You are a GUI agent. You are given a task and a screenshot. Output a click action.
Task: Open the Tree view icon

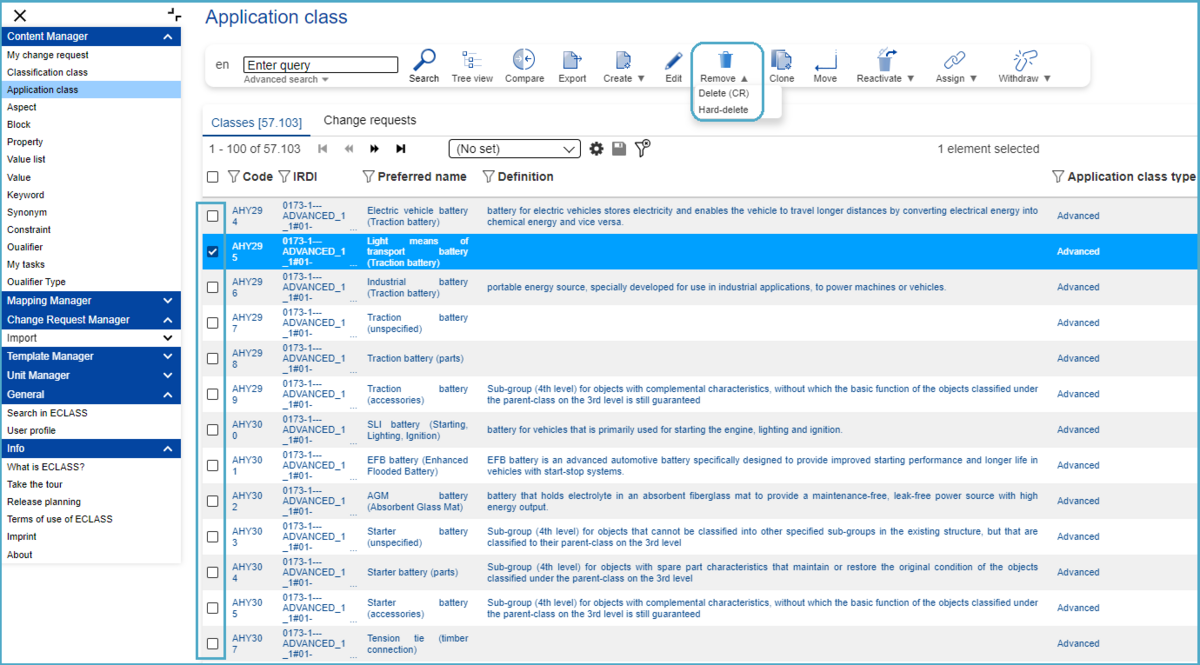pyautogui.click(x=472, y=61)
